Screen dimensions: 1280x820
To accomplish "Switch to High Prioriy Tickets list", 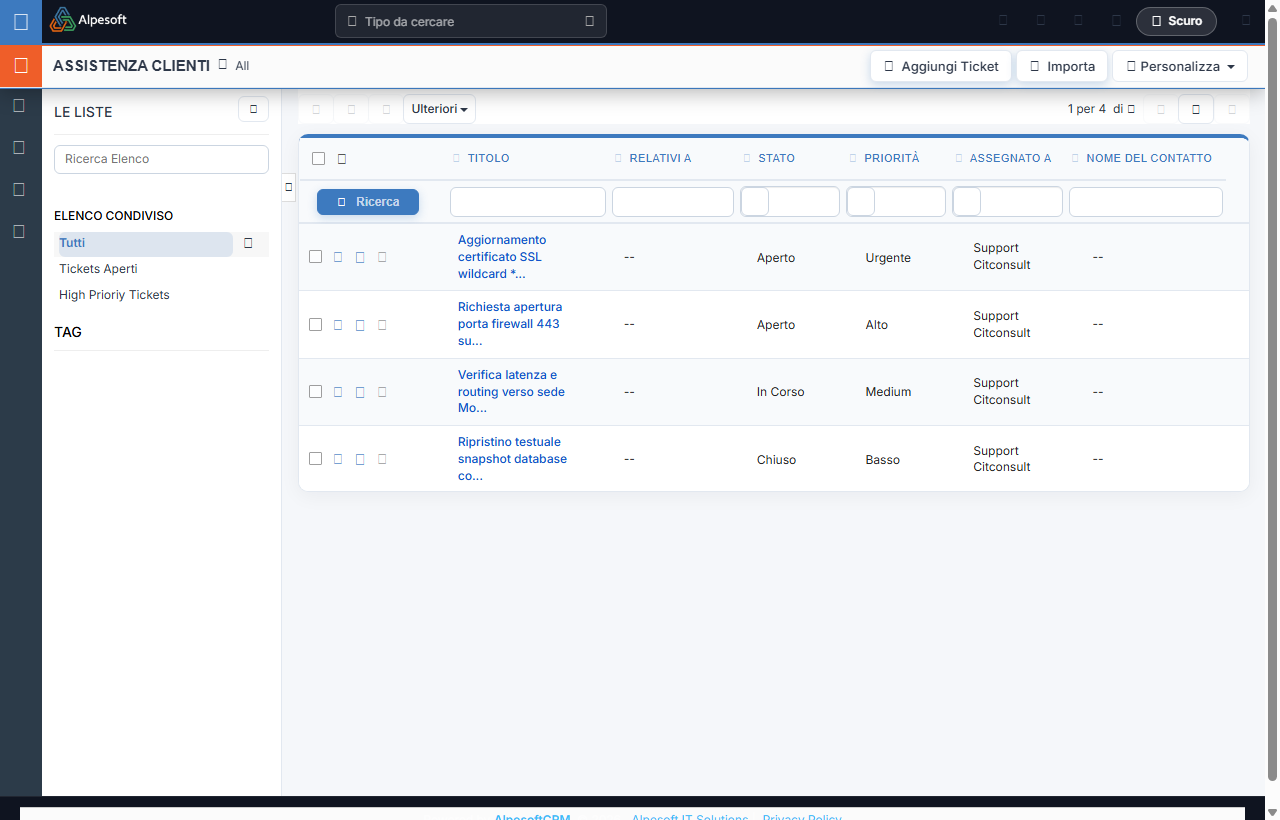I will click(x=114, y=295).
